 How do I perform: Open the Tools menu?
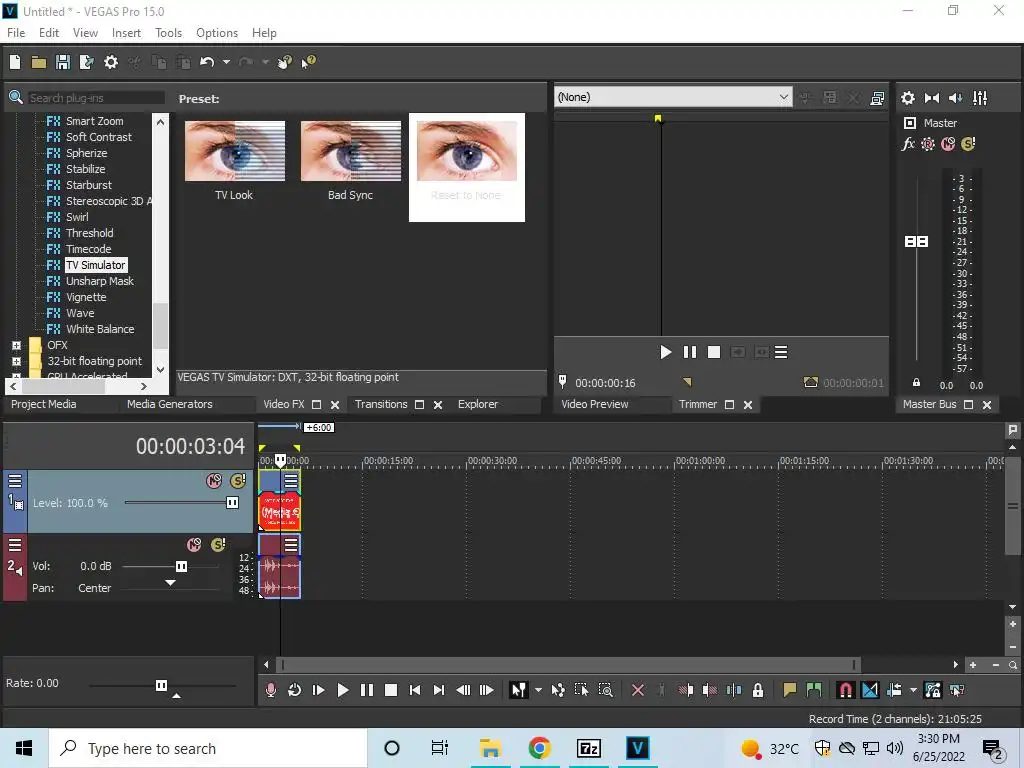(168, 33)
